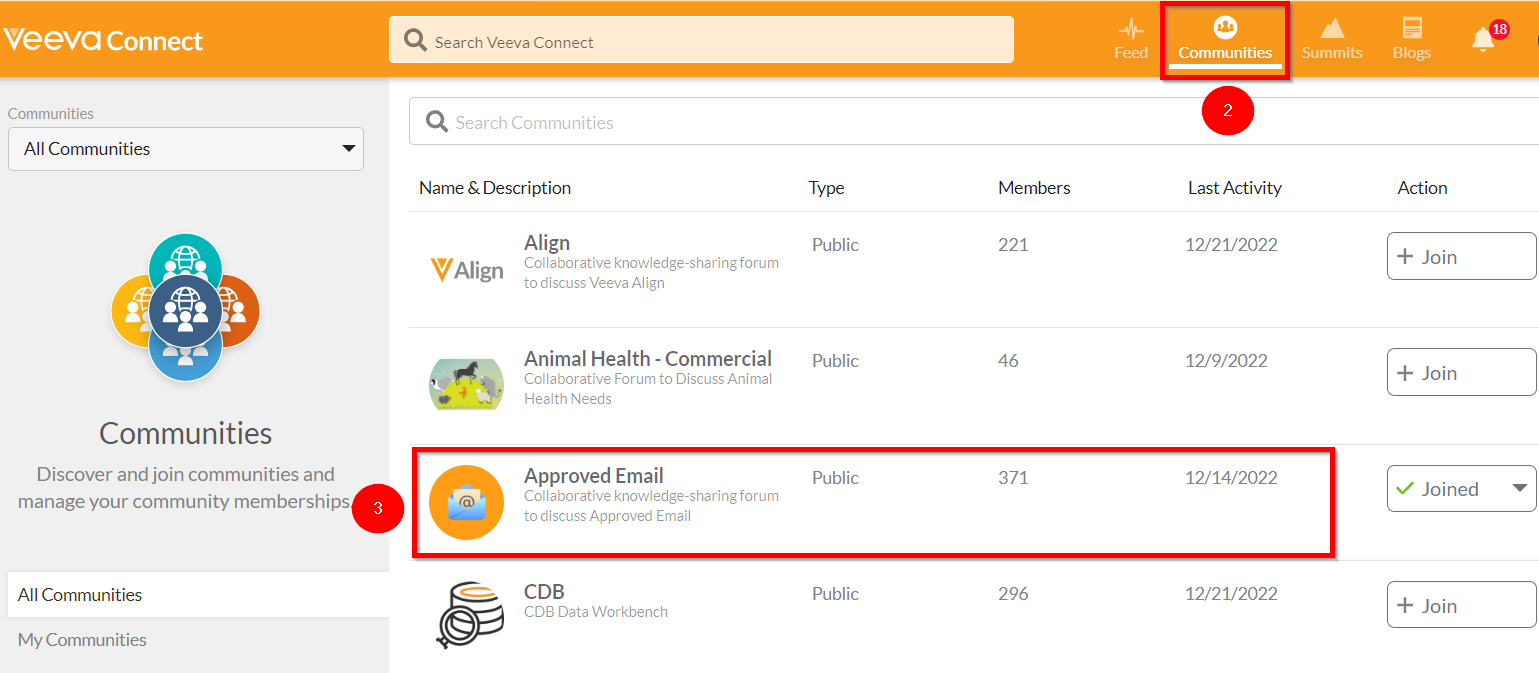Click the CDB Data Workbench icon
This screenshot has width=1539, height=673.
(x=466, y=614)
